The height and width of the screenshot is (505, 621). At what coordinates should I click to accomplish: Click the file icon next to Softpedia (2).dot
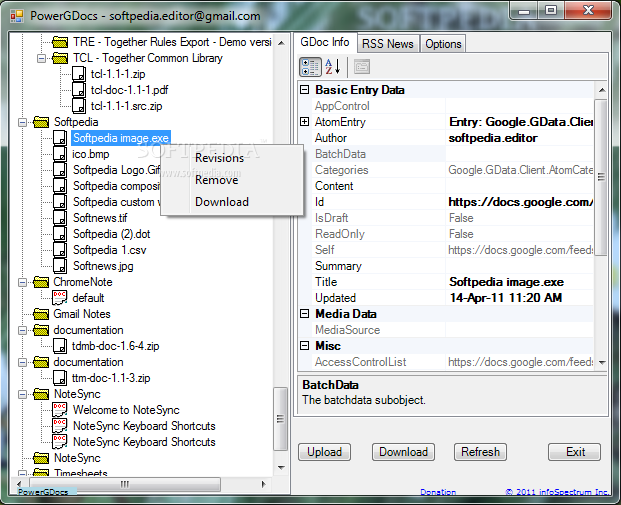coord(60,234)
